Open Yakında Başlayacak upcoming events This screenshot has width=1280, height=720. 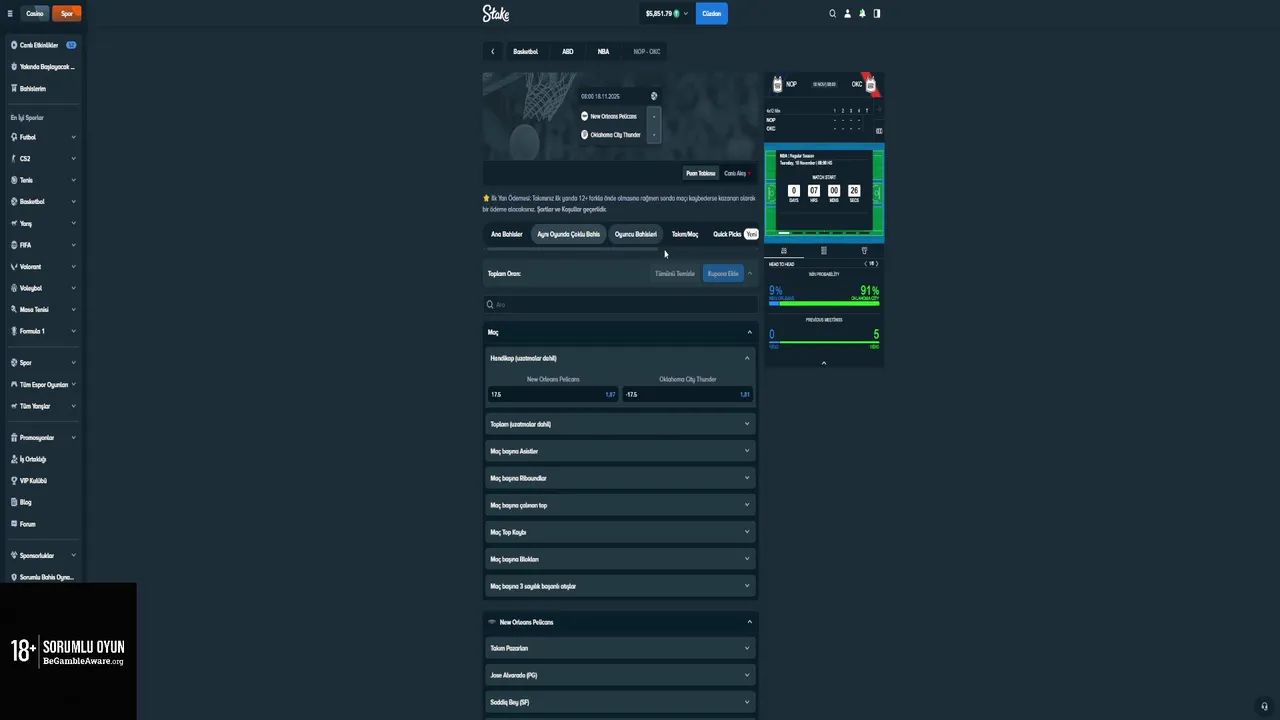(x=43, y=67)
